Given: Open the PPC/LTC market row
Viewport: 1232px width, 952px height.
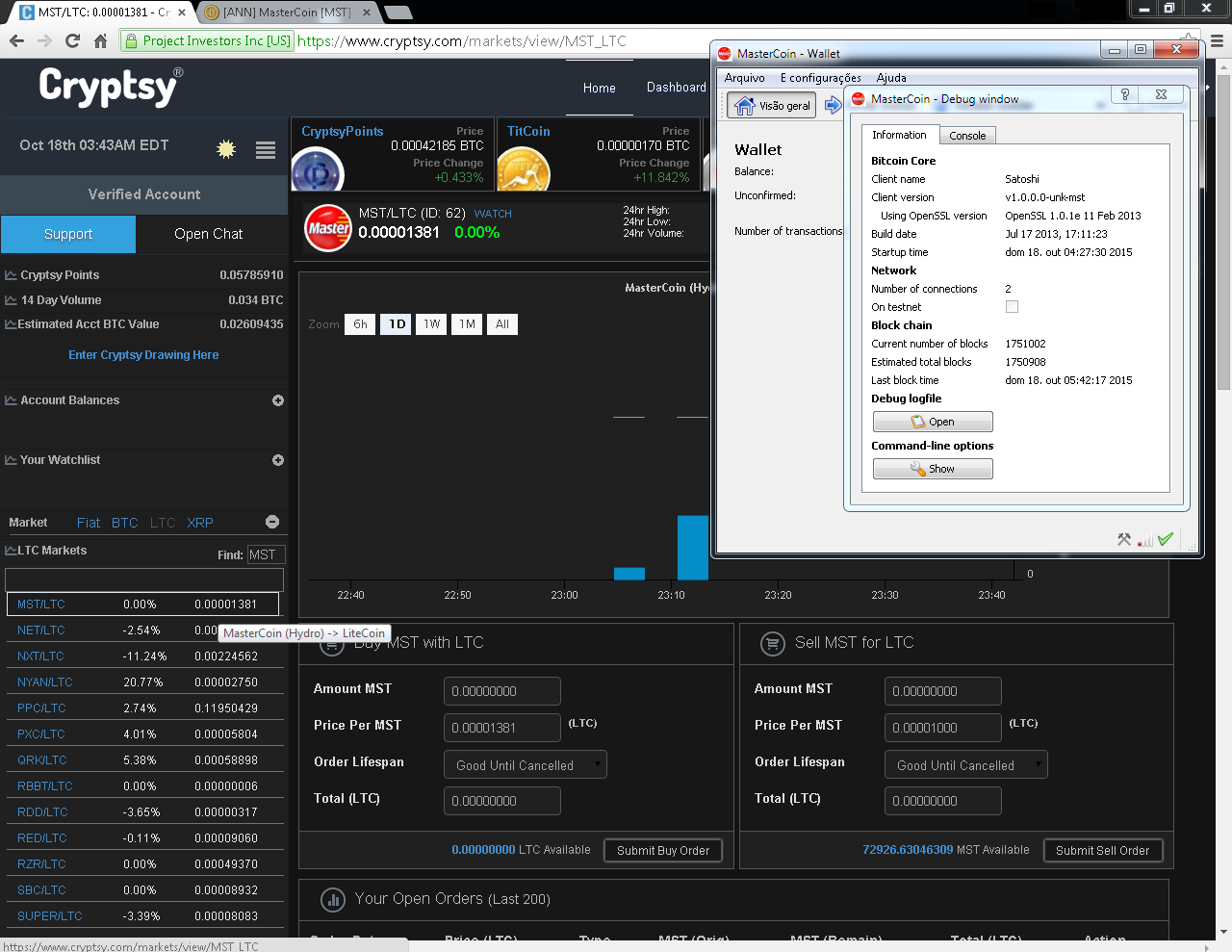Looking at the screenshot, I should [x=142, y=708].
